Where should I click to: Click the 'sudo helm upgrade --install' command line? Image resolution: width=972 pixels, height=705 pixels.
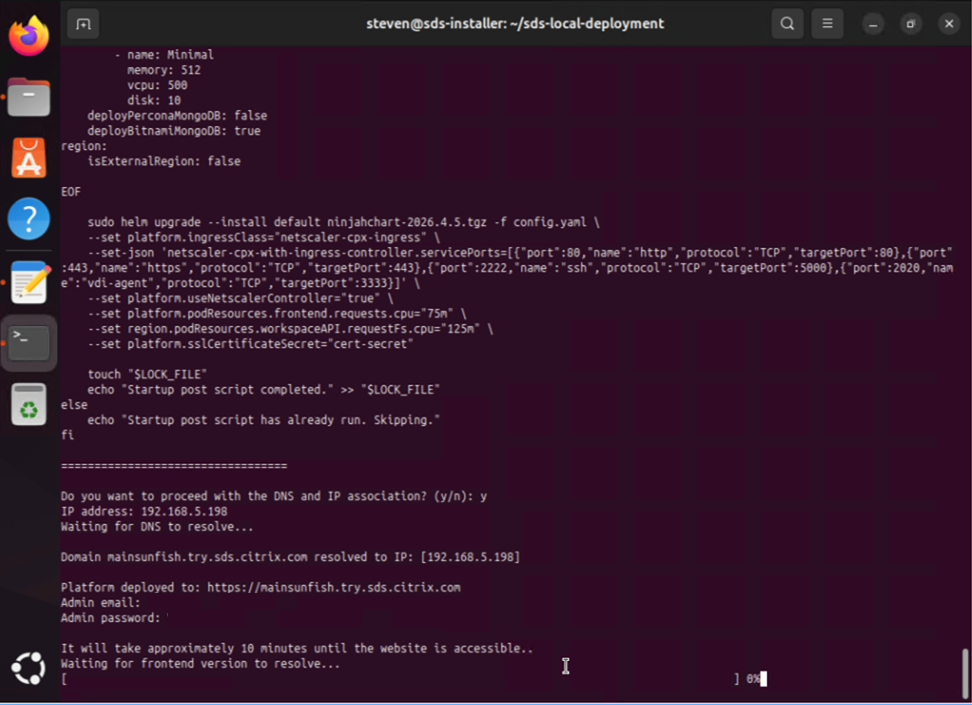[x=343, y=222]
